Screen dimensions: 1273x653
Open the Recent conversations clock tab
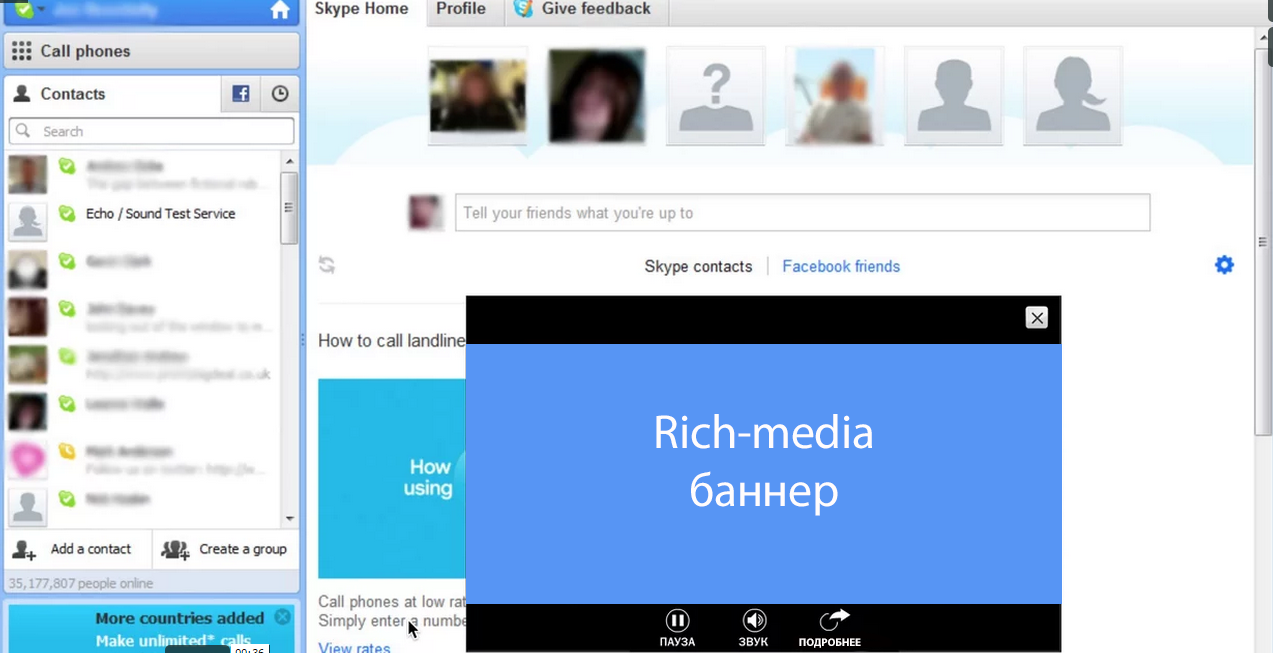point(280,94)
